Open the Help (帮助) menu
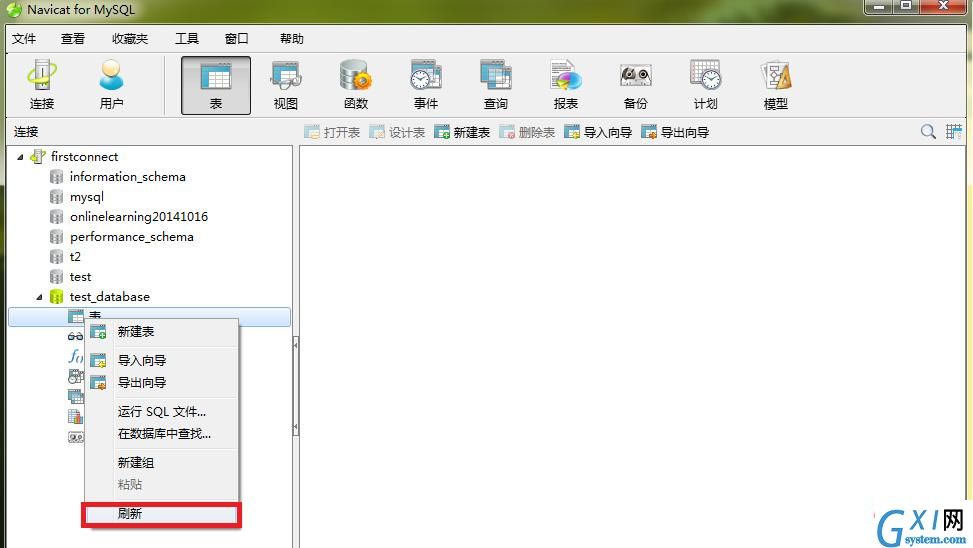This screenshot has height=548, width=973. 292,38
